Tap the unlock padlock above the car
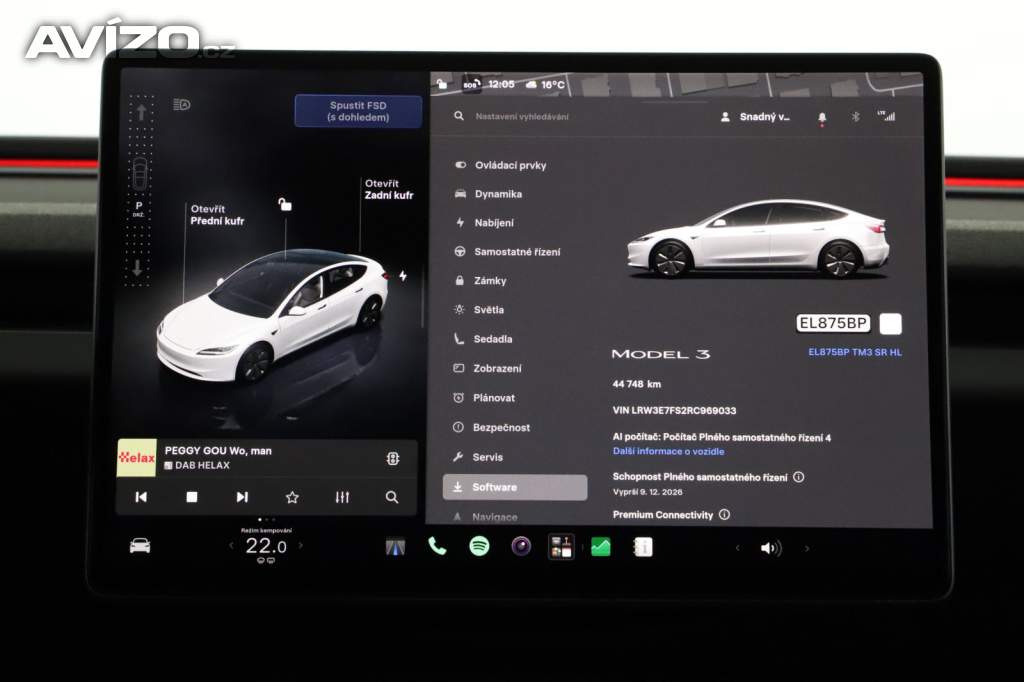Image resolution: width=1024 pixels, height=682 pixels. pos(285,204)
